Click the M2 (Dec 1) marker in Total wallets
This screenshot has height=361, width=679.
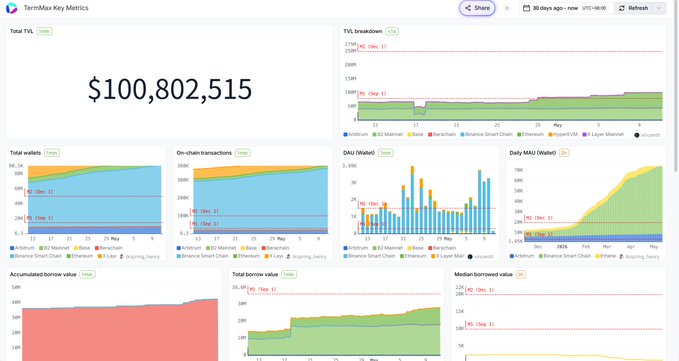tap(40, 192)
